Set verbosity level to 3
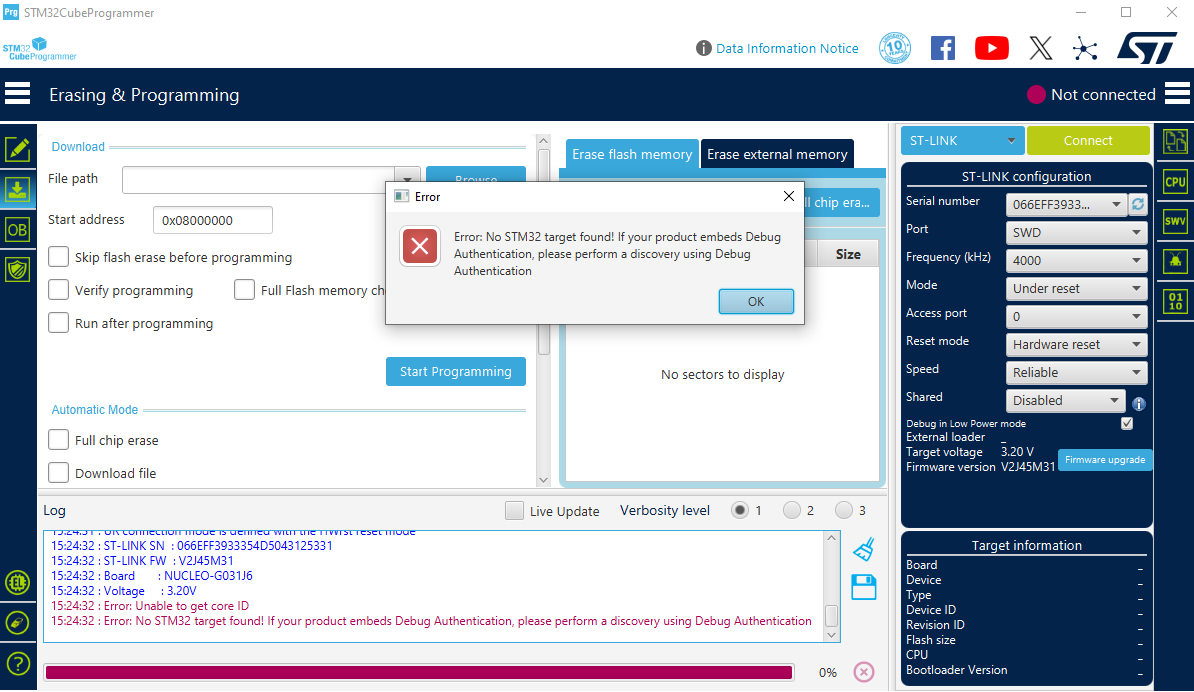 point(844,510)
